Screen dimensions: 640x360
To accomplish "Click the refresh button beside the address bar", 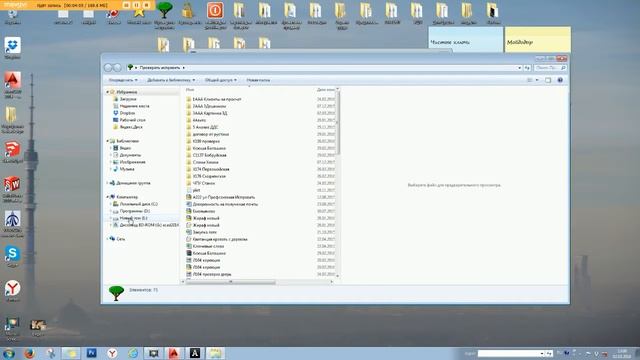I will 527,68.
